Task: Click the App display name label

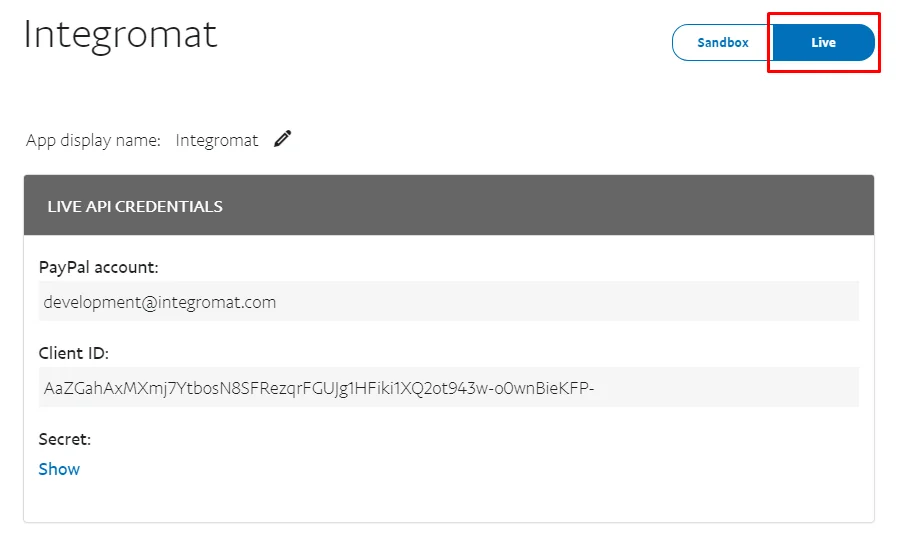Action: [x=93, y=140]
